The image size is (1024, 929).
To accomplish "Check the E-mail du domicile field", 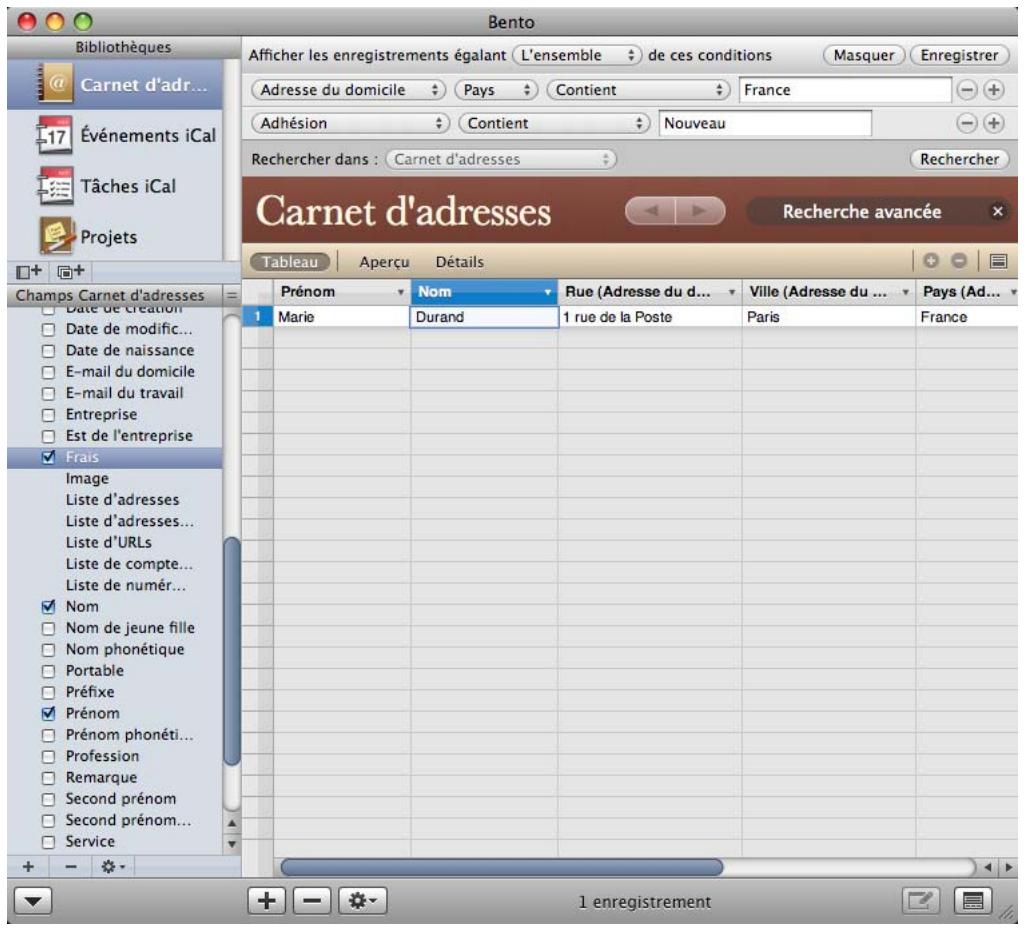I will coord(48,372).
